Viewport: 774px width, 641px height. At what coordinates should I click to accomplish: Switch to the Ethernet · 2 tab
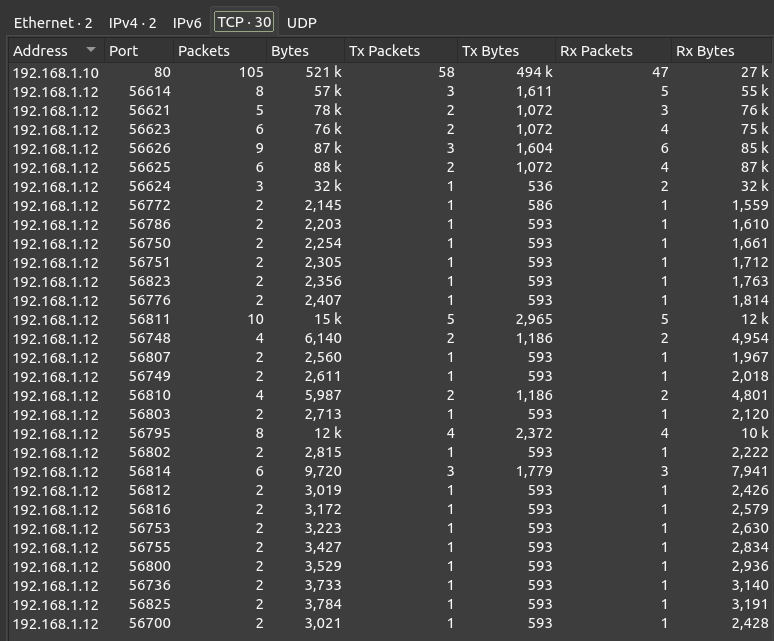point(52,22)
